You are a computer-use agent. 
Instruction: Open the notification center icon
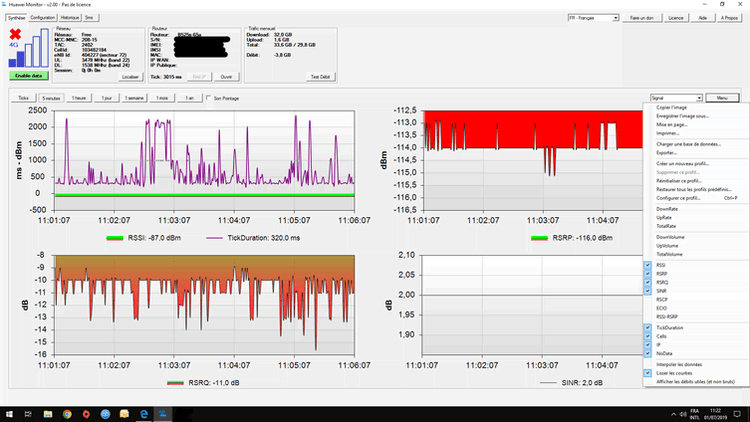click(737, 414)
